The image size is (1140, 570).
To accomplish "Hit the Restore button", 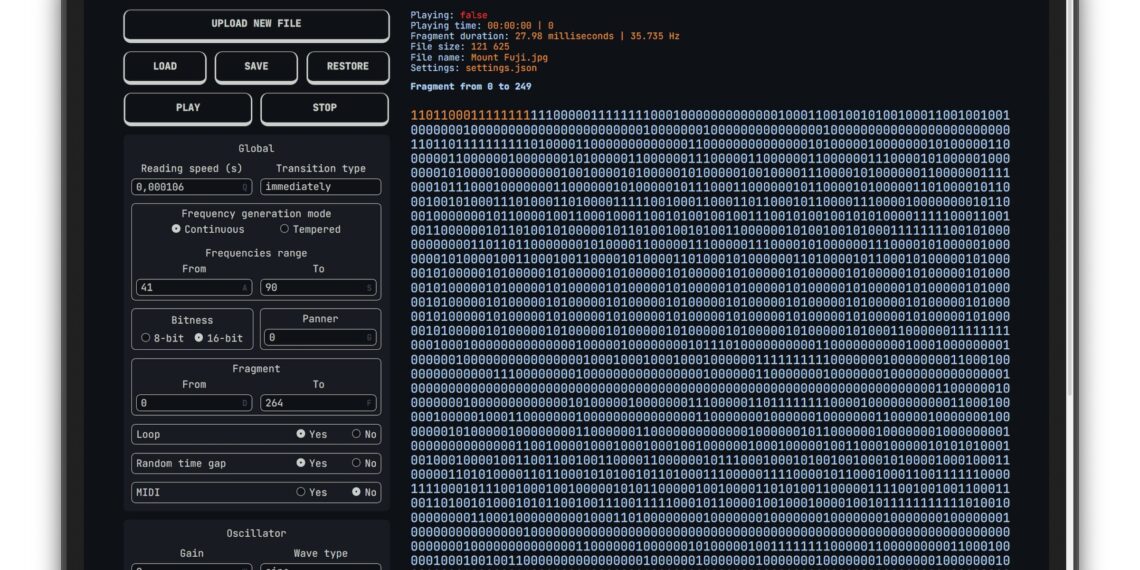I will (x=347, y=67).
